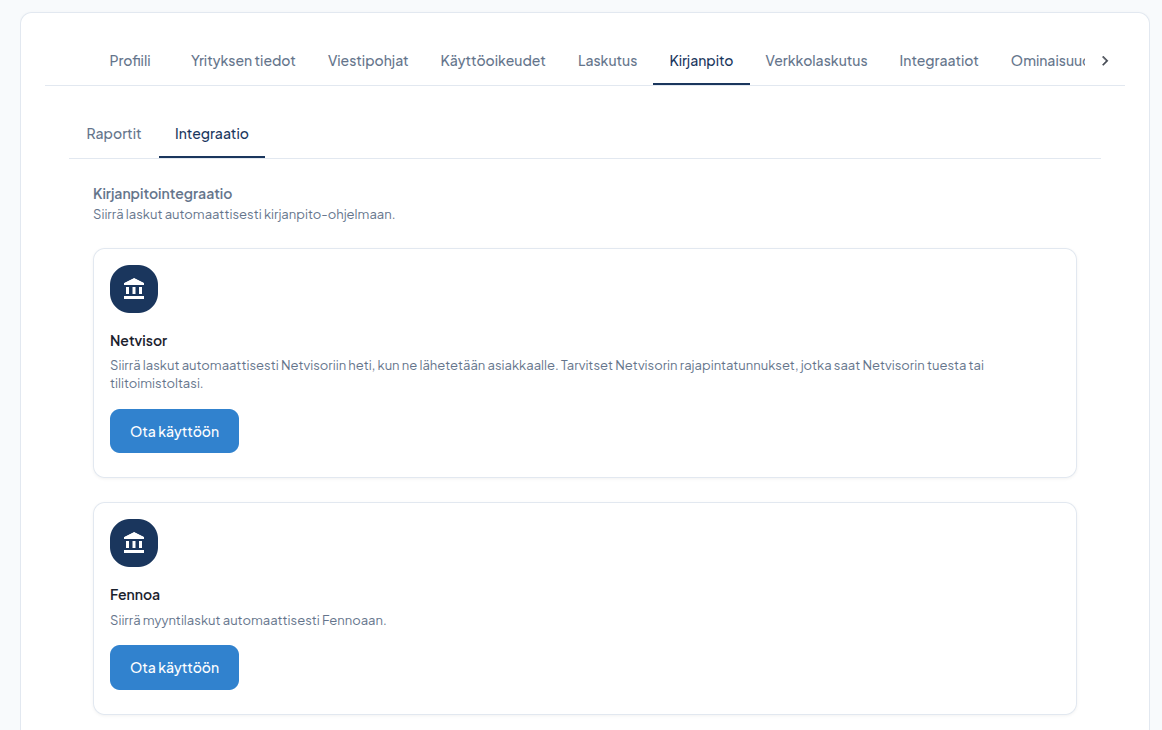Switch to Integraatiot tab

pos(939,61)
